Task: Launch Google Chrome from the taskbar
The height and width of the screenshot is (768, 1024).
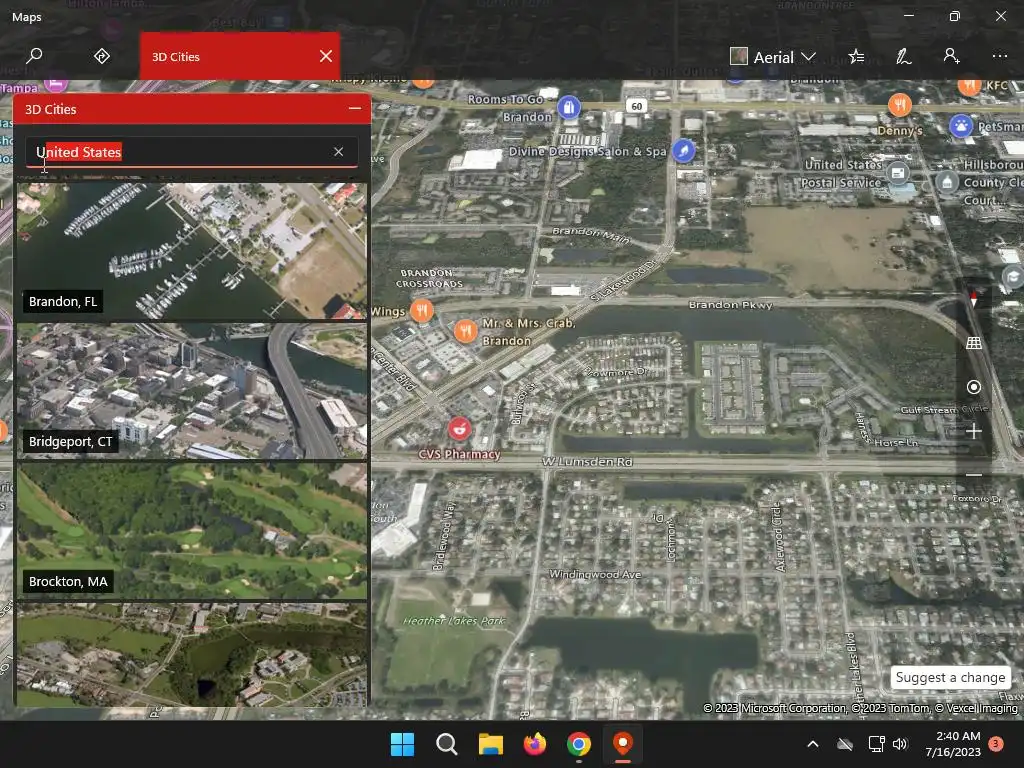Action: pyautogui.click(x=579, y=744)
